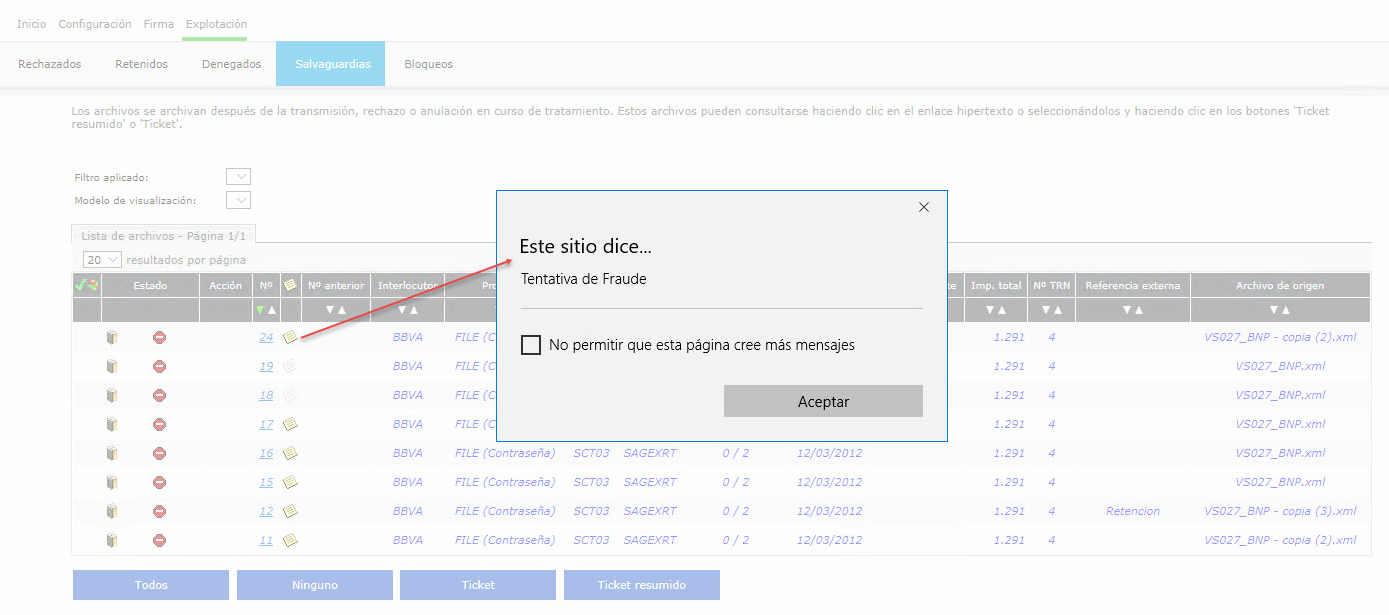The height and width of the screenshot is (615, 1389).
Task: Click the 'Ticket resumido' button
Action: [641, 585]
